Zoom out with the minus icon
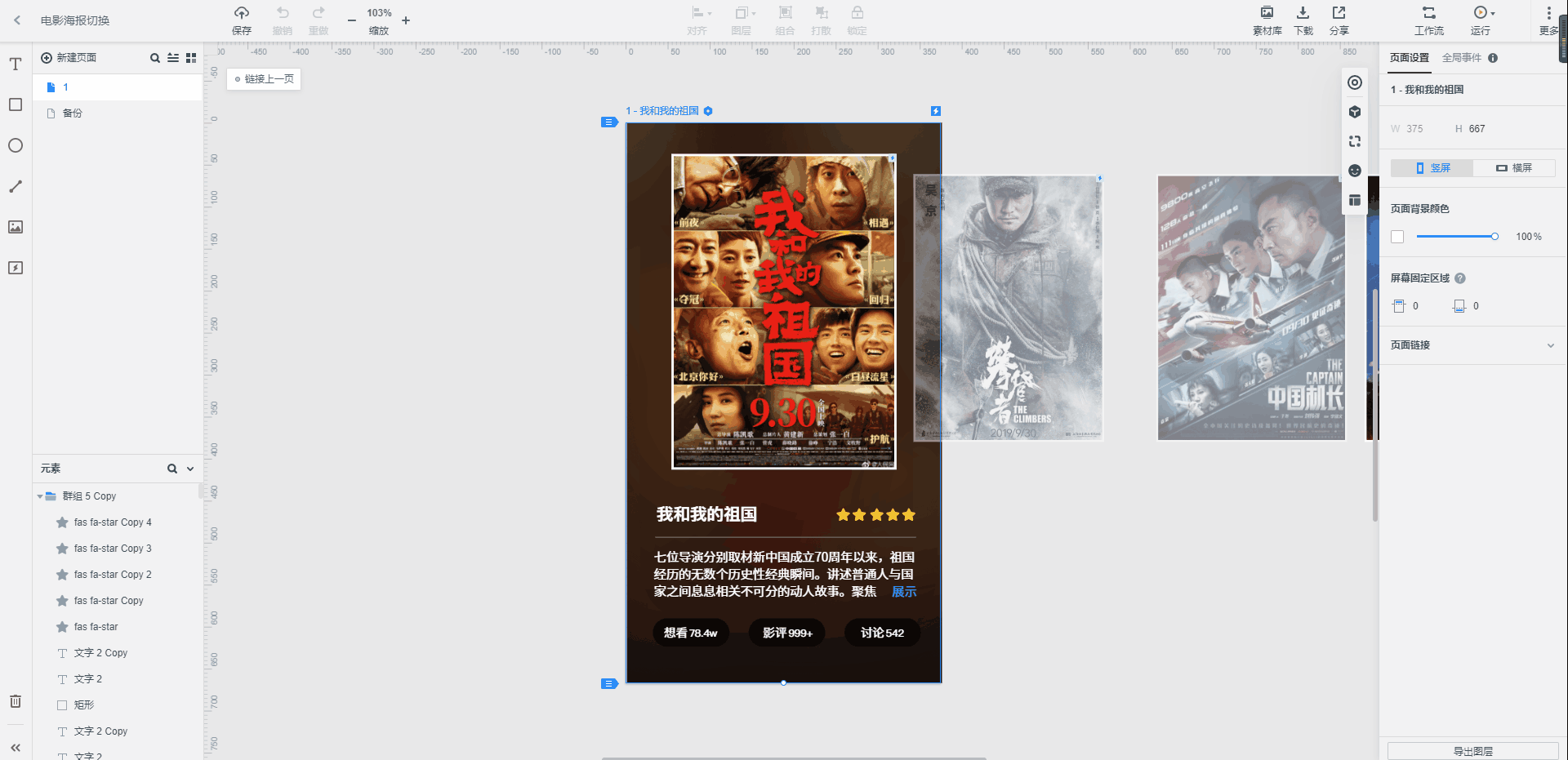 click(352, 20)
